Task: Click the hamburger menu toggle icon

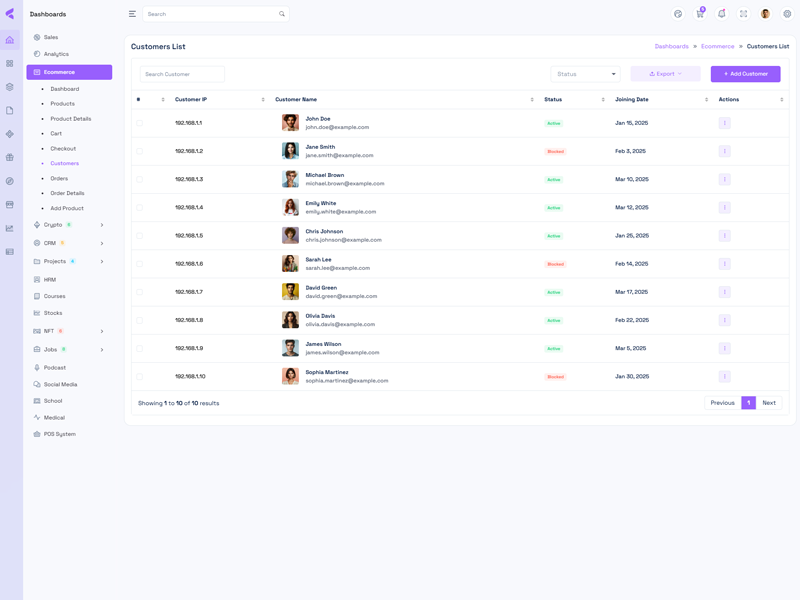Action: [x=132, y=14]
